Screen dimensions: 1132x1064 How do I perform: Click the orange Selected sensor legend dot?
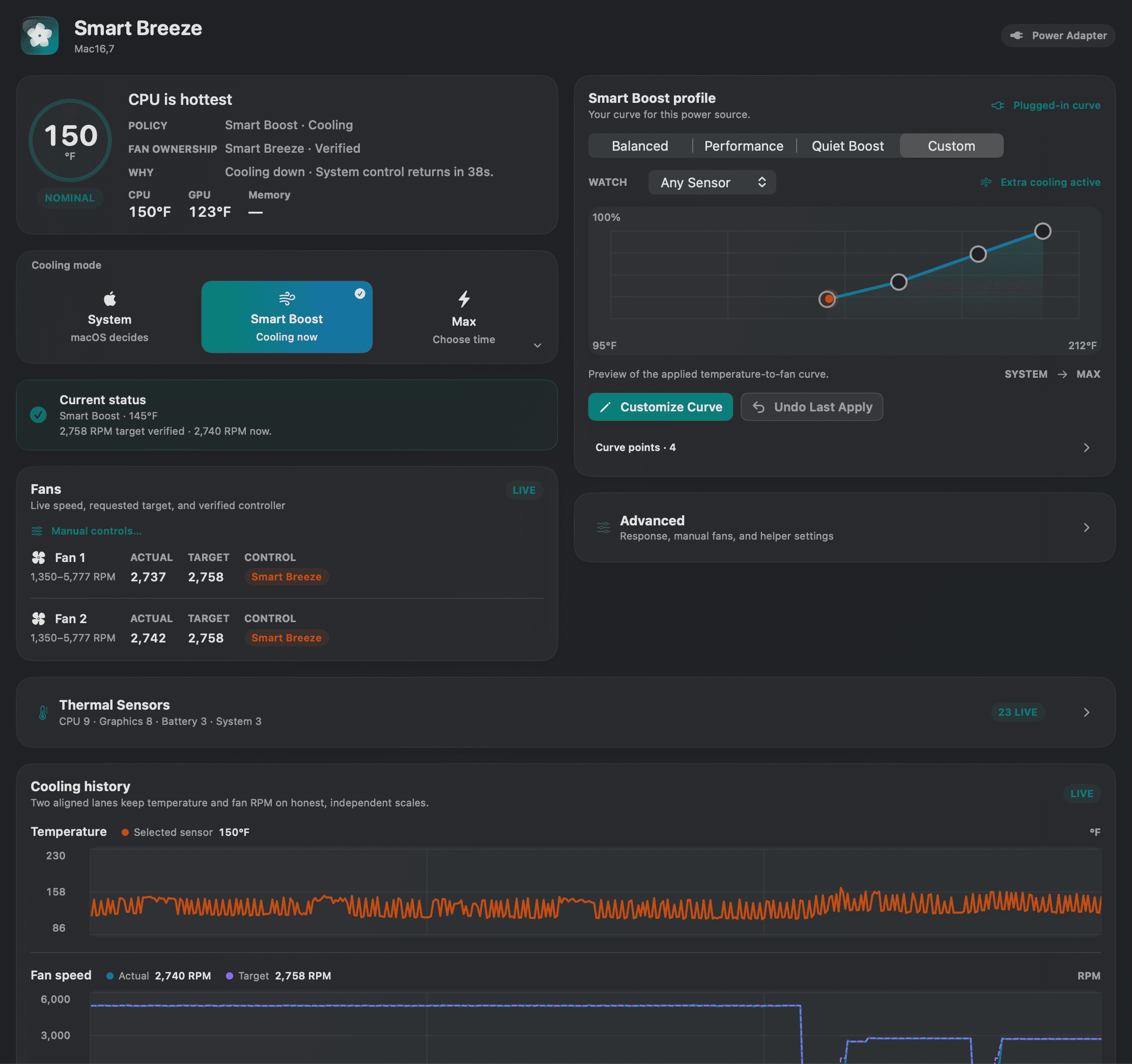(x=125, y=832)
